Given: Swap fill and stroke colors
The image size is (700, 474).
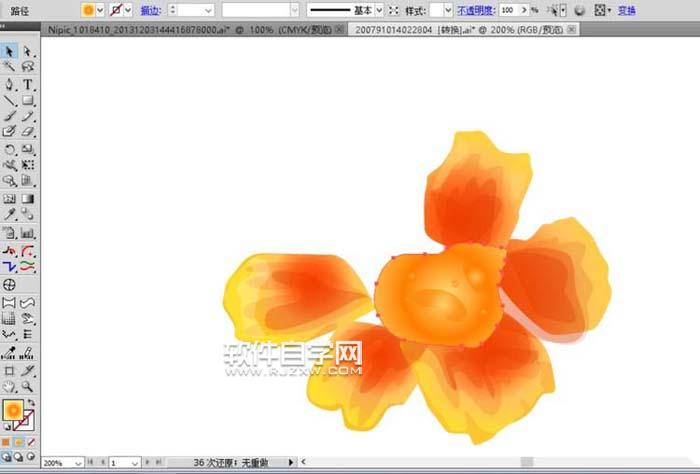Looking at the screenshot, I should (x=30, y=402).
